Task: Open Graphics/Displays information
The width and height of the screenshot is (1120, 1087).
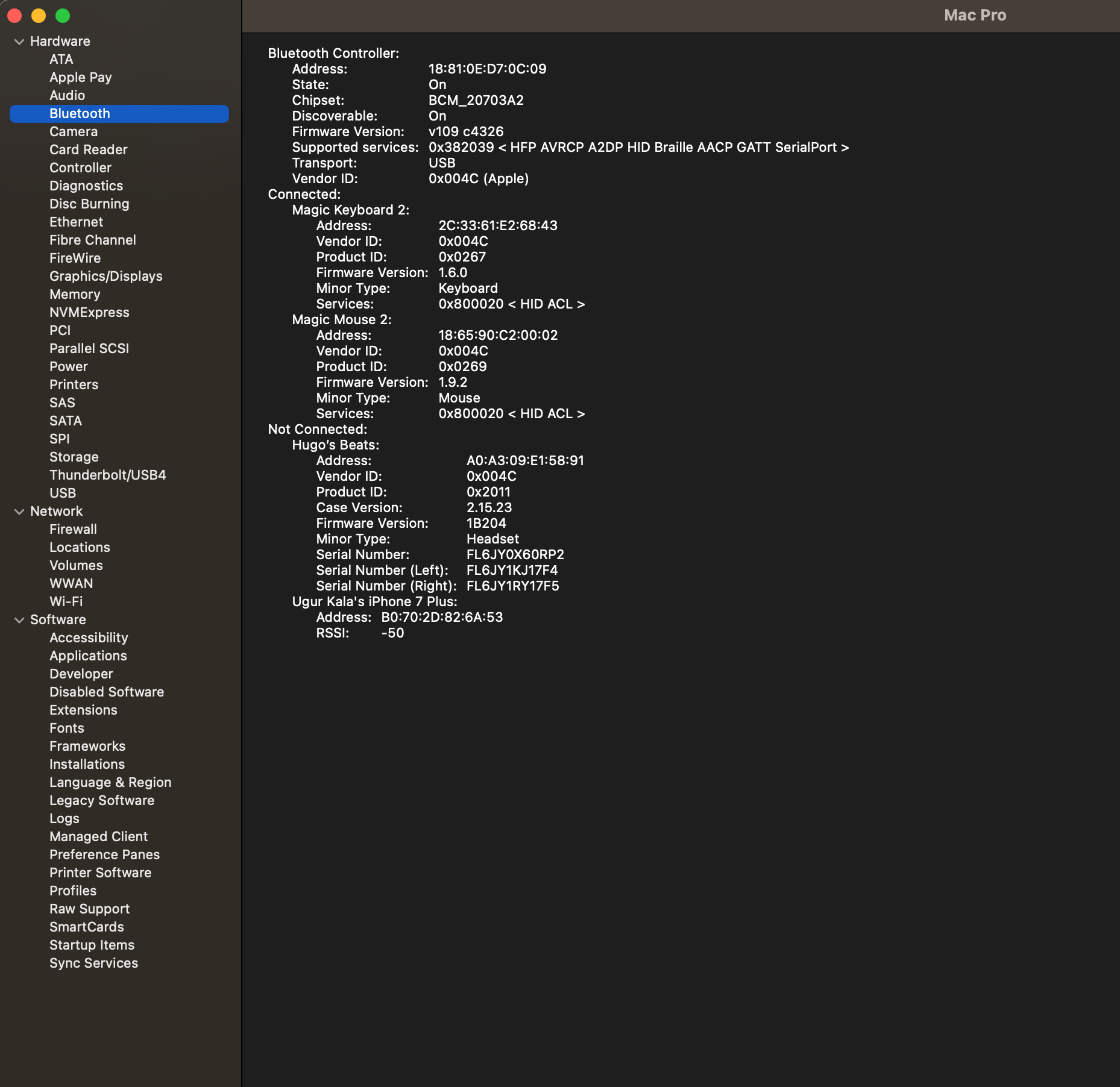Action: pos(106,276)
